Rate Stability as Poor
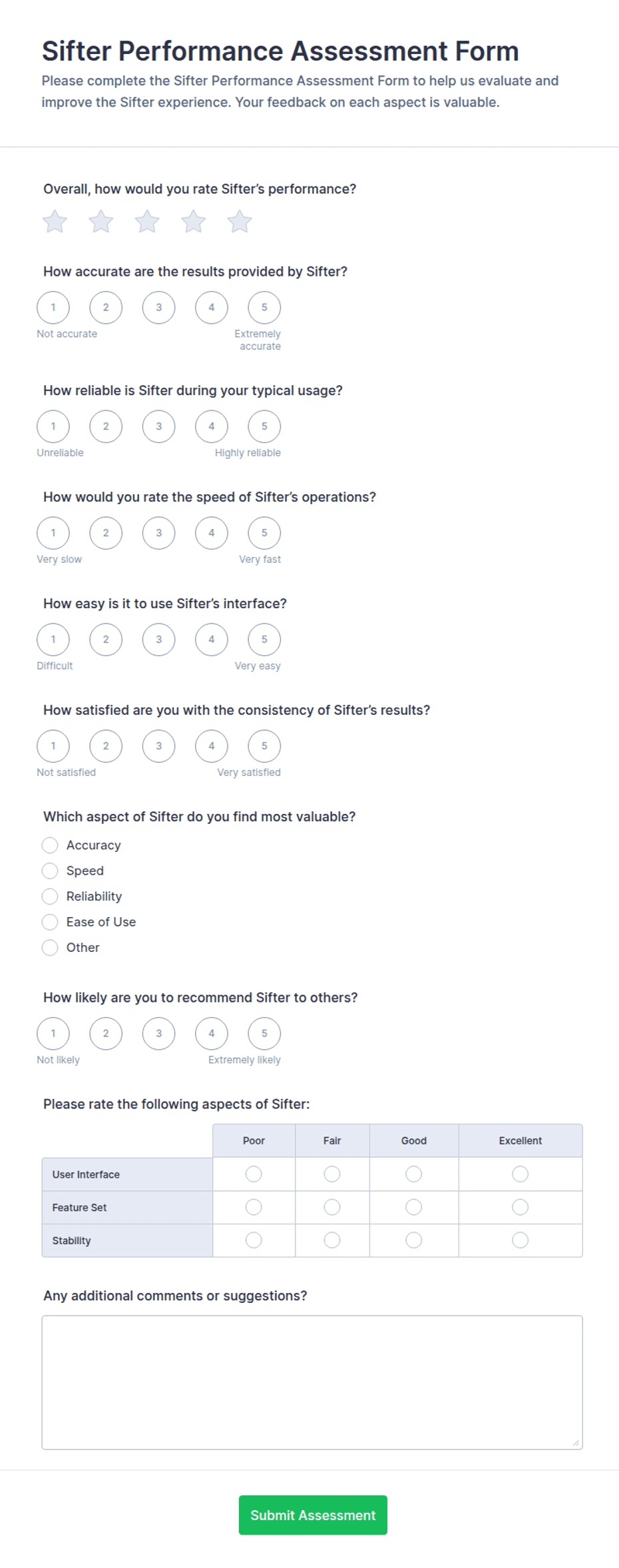 254,1240
